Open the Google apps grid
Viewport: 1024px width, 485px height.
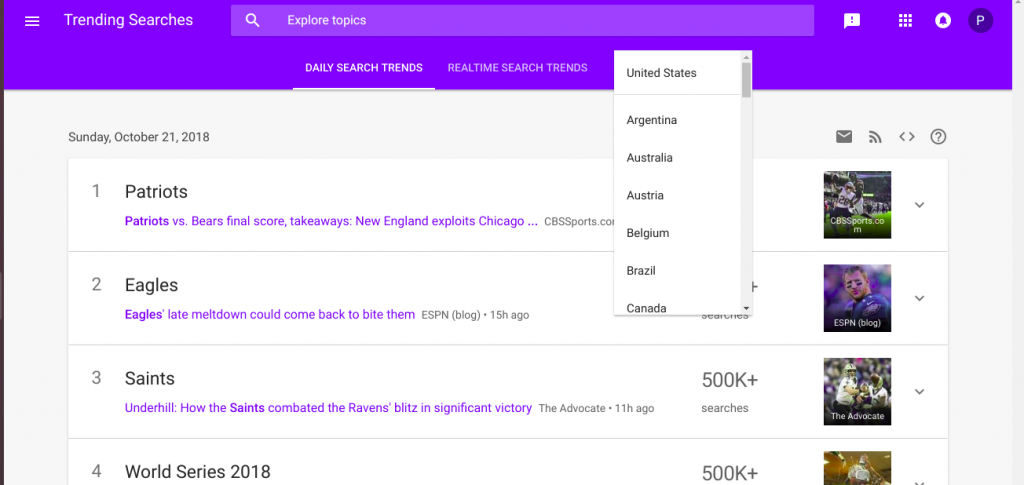click(905, 21)
